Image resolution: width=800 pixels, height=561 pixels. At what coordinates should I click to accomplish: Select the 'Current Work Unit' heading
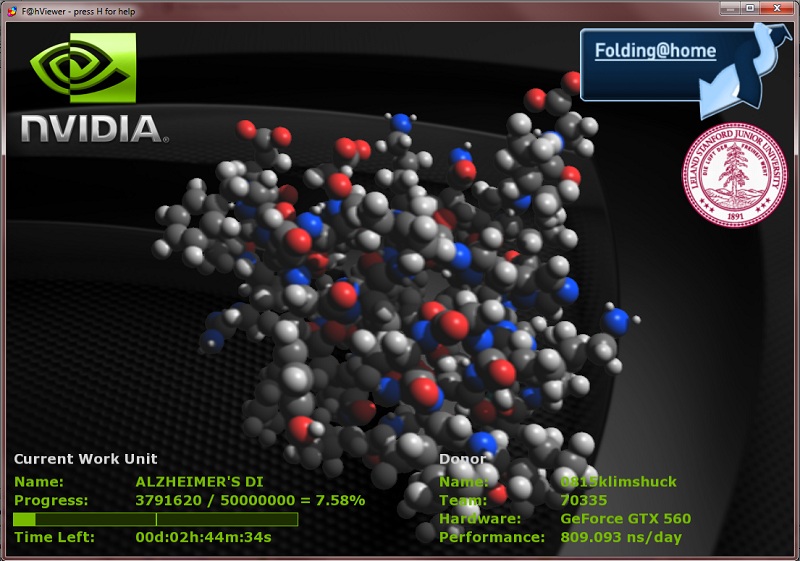click(86, 459)
